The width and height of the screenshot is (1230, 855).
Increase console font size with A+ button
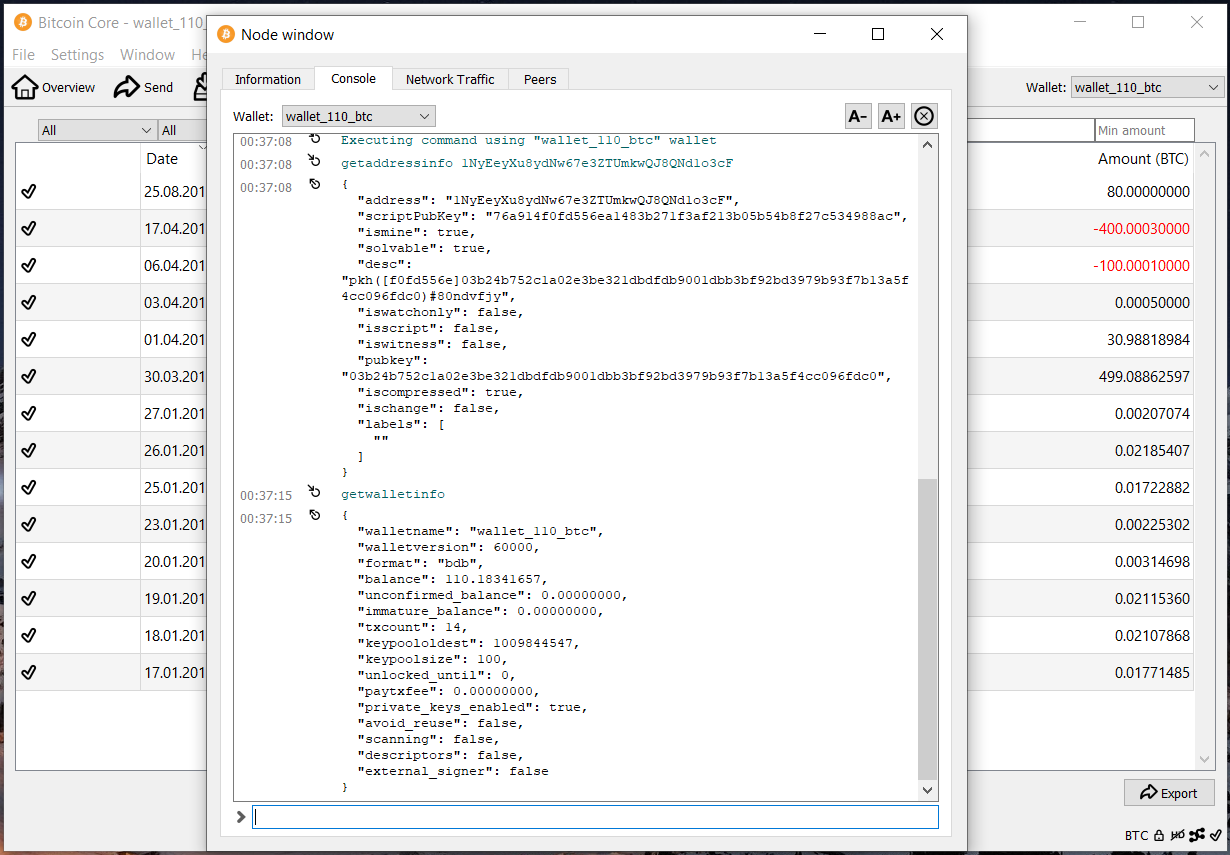891,116
